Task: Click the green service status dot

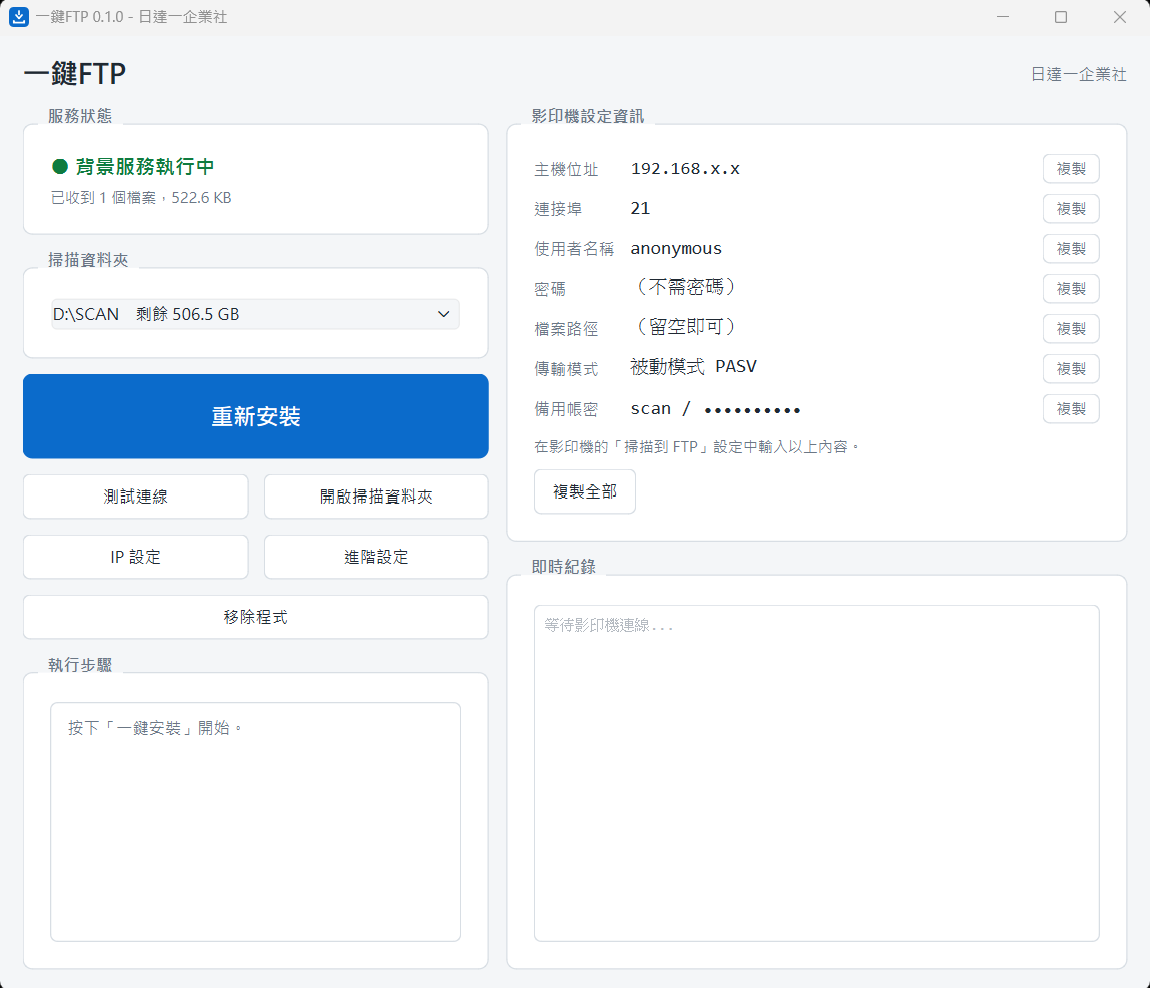Action: coord(60,167)
